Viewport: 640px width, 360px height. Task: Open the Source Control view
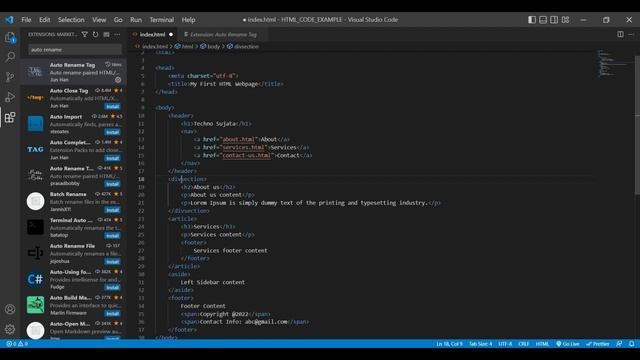[10, 77]
